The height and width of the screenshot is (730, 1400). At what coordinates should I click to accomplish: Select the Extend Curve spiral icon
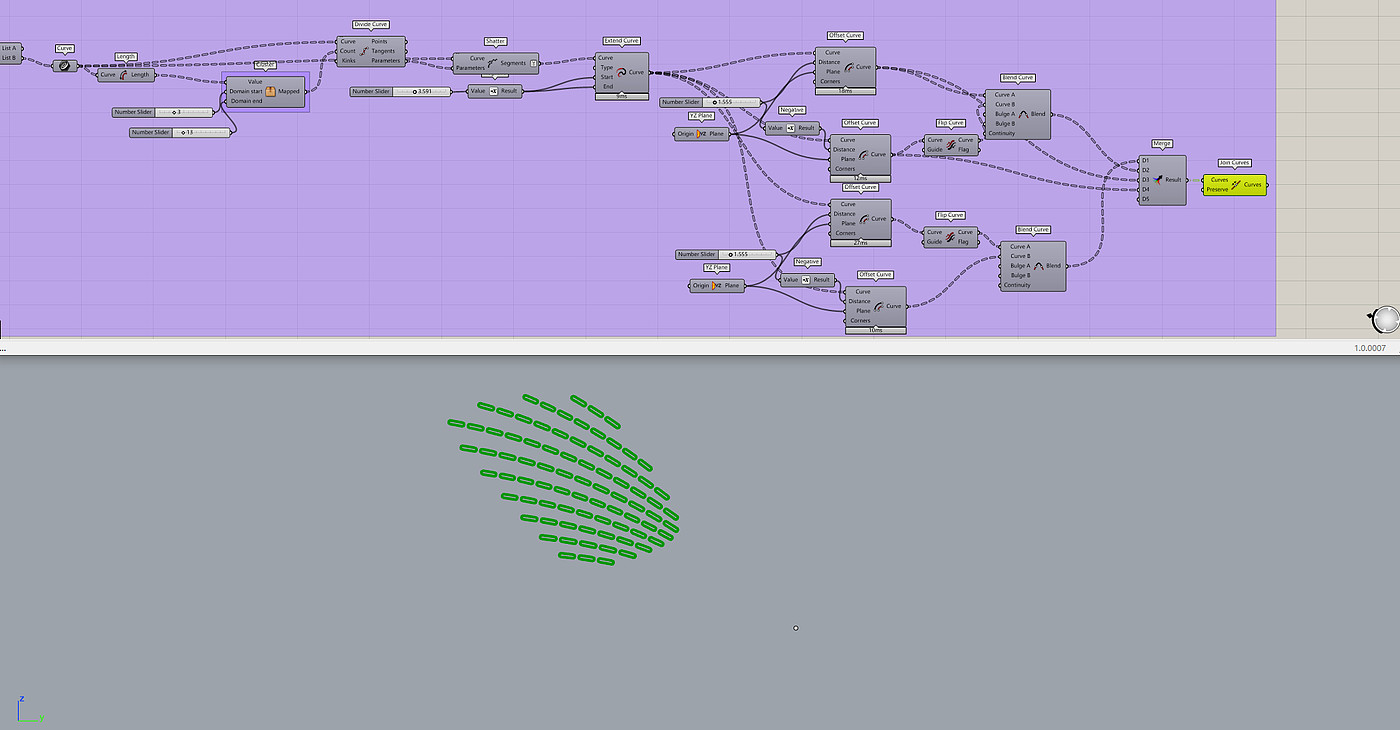[621, 72]
